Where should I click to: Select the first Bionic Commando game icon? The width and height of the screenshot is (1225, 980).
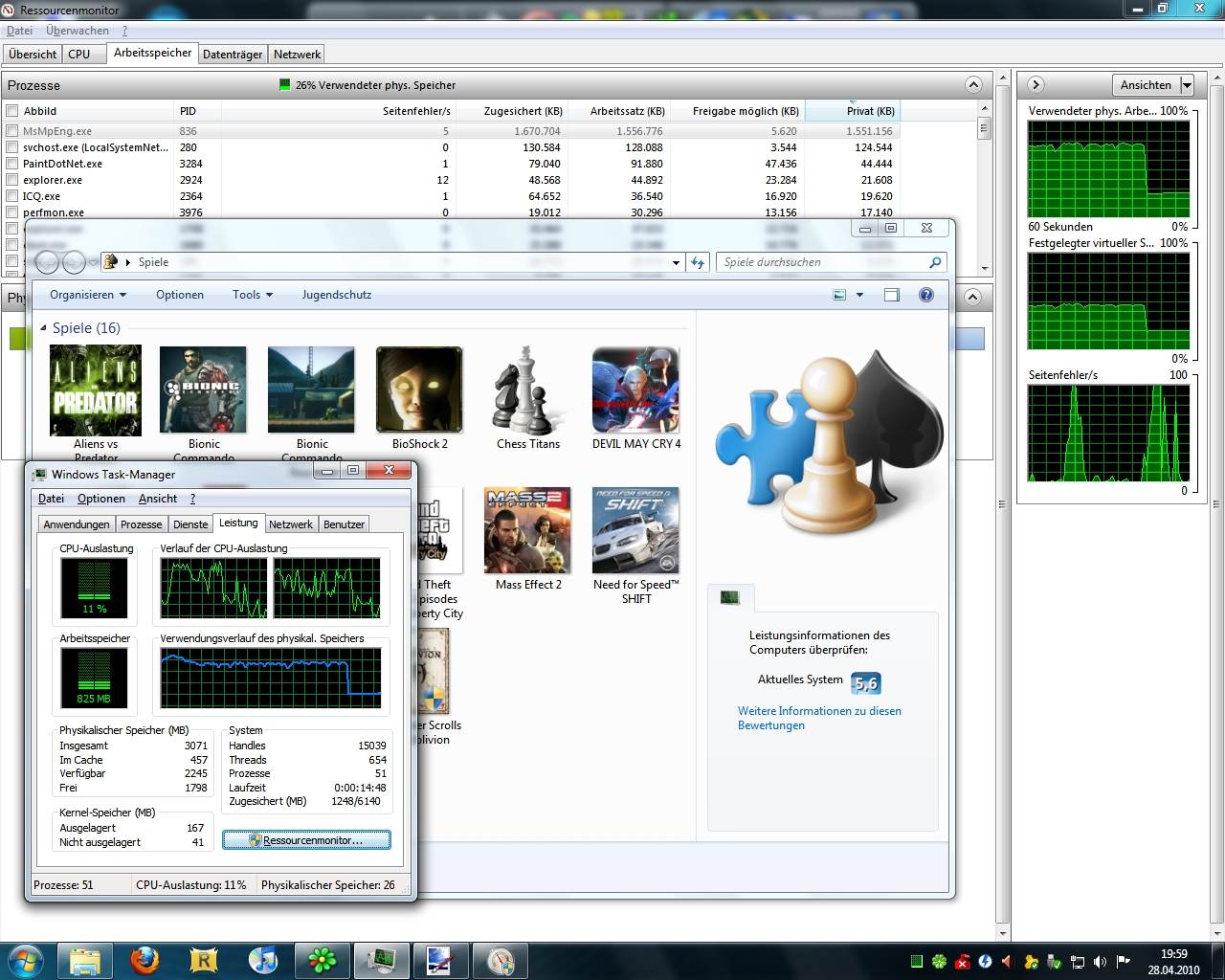tap(203, 390)
